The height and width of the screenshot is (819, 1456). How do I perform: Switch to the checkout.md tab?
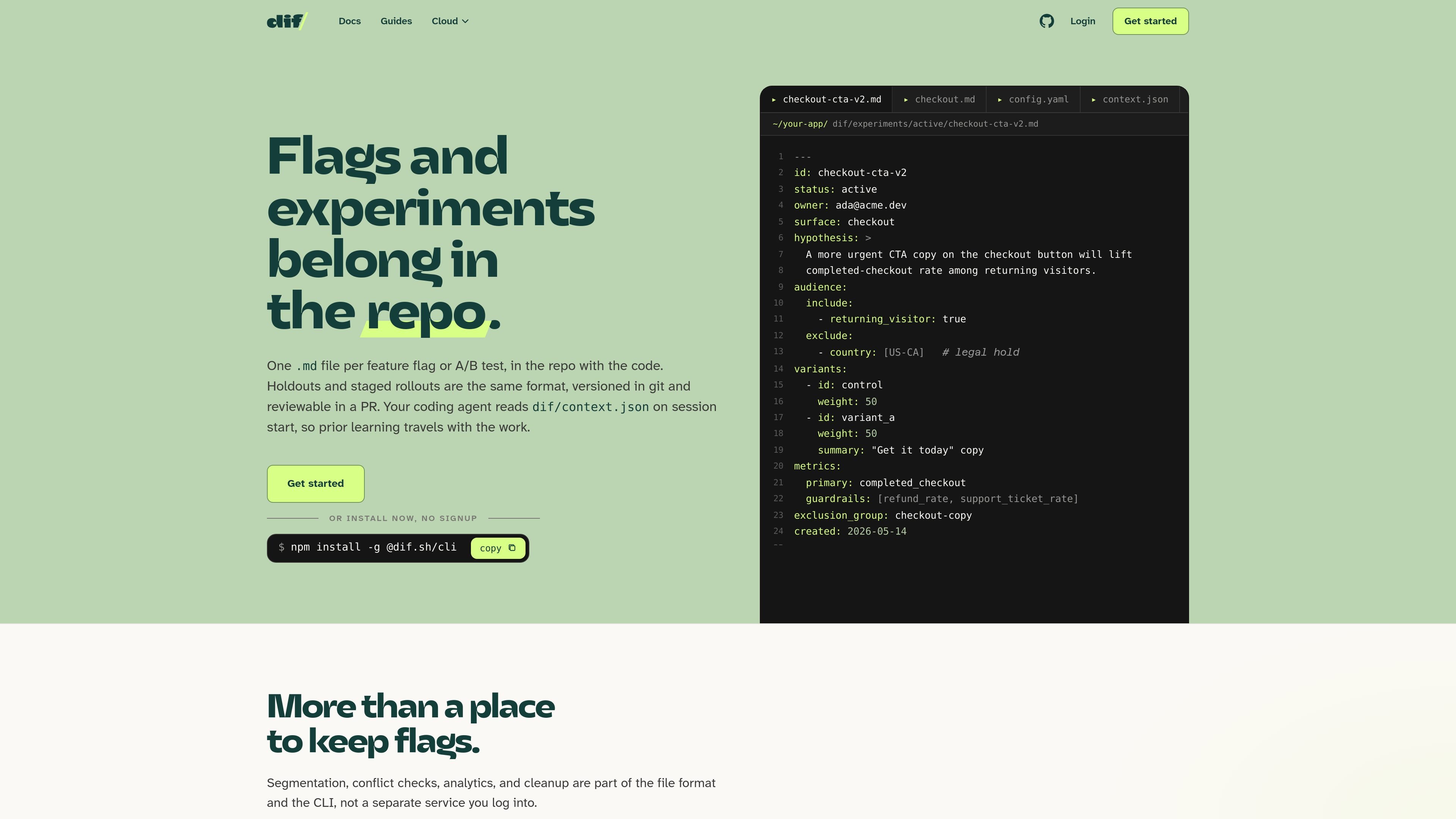[x=939, y=99]
